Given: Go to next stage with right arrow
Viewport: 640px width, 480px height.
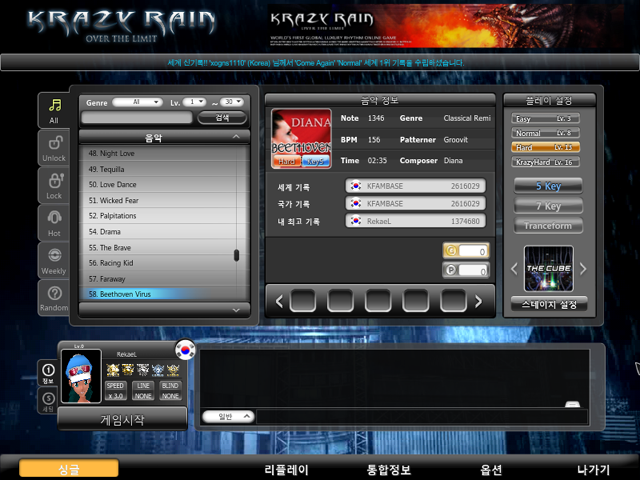Looking at the screenshot, I should coord(583,269).
